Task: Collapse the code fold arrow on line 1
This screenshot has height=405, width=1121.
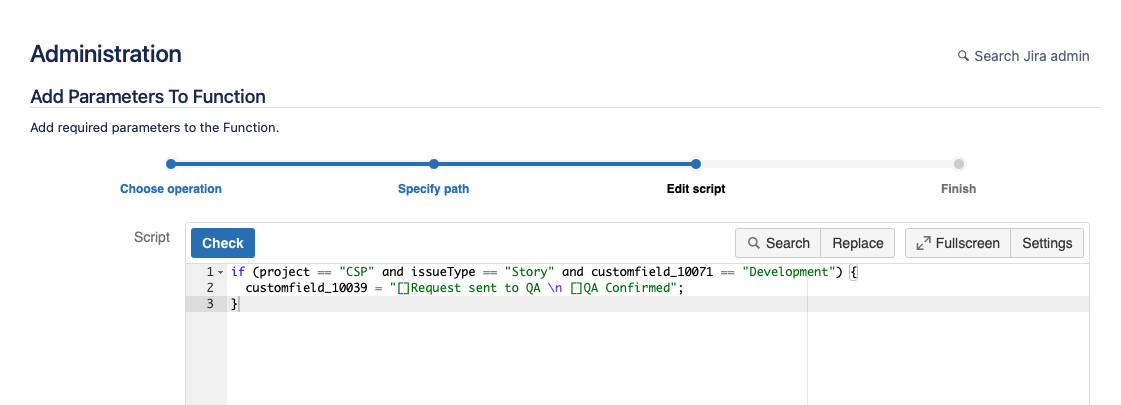Action: click(x=220, y=272)
